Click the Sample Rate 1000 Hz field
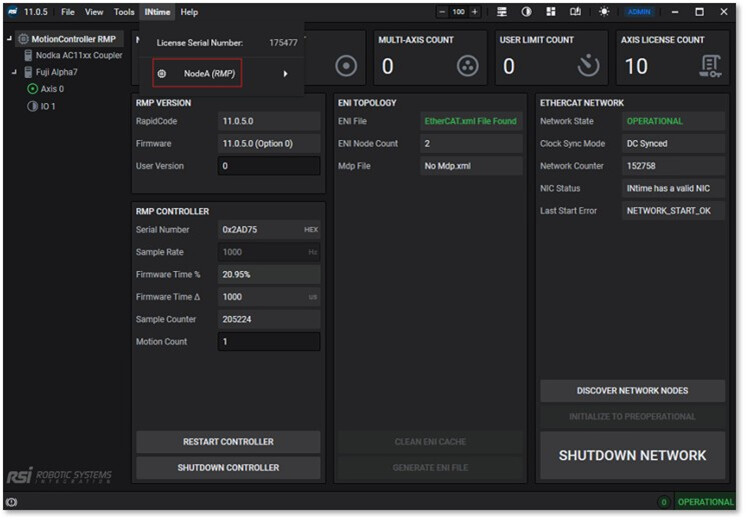This screenshot has height=521, width=747. (269, 252)
